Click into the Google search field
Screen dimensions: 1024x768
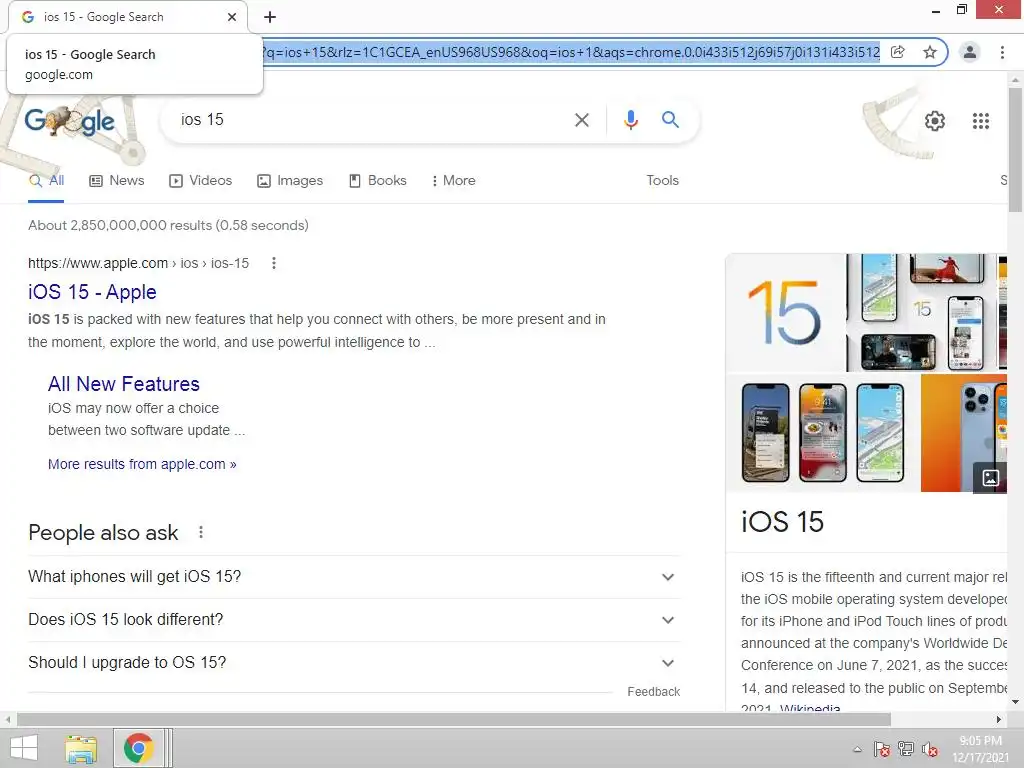(372, 120)
